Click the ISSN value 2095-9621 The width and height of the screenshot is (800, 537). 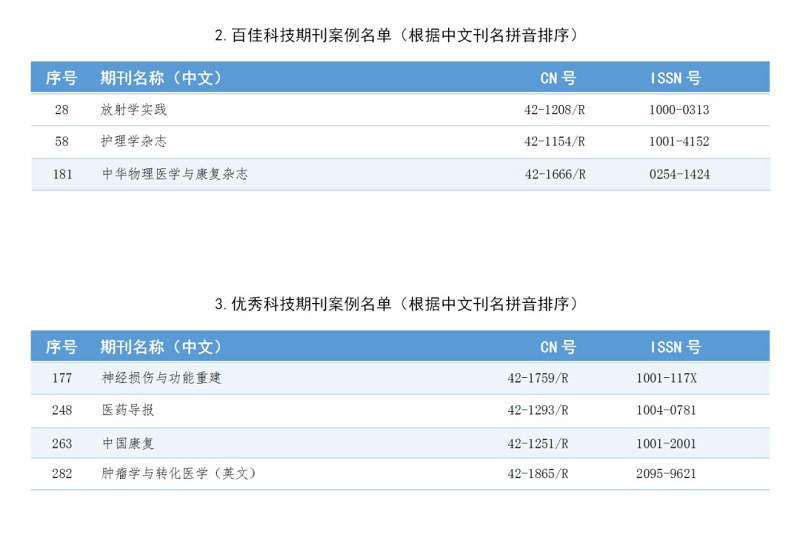pyautogui.click(x=666, y=474)
